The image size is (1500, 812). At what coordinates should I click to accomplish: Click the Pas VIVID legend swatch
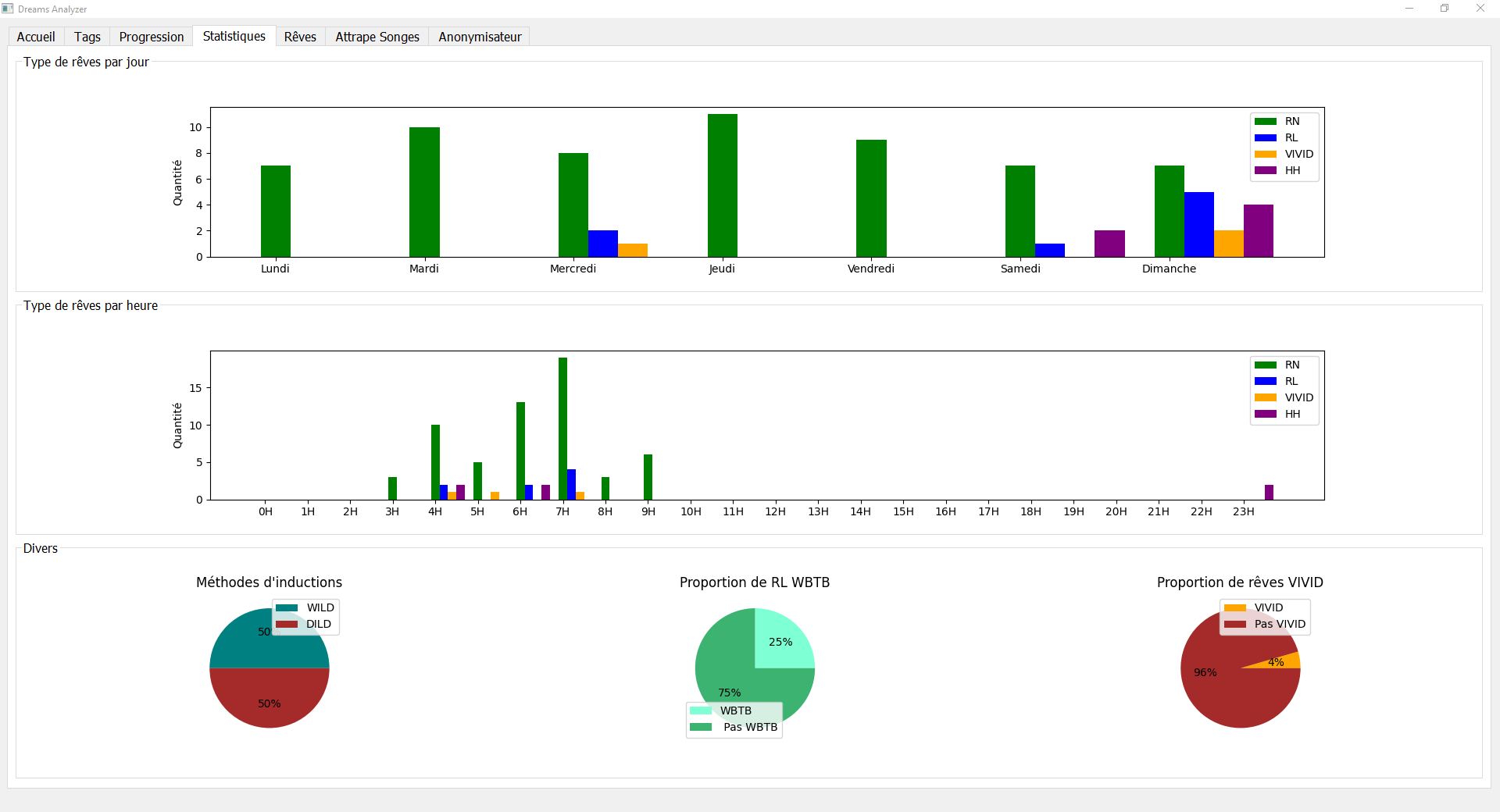click(x=1235, y=624)
